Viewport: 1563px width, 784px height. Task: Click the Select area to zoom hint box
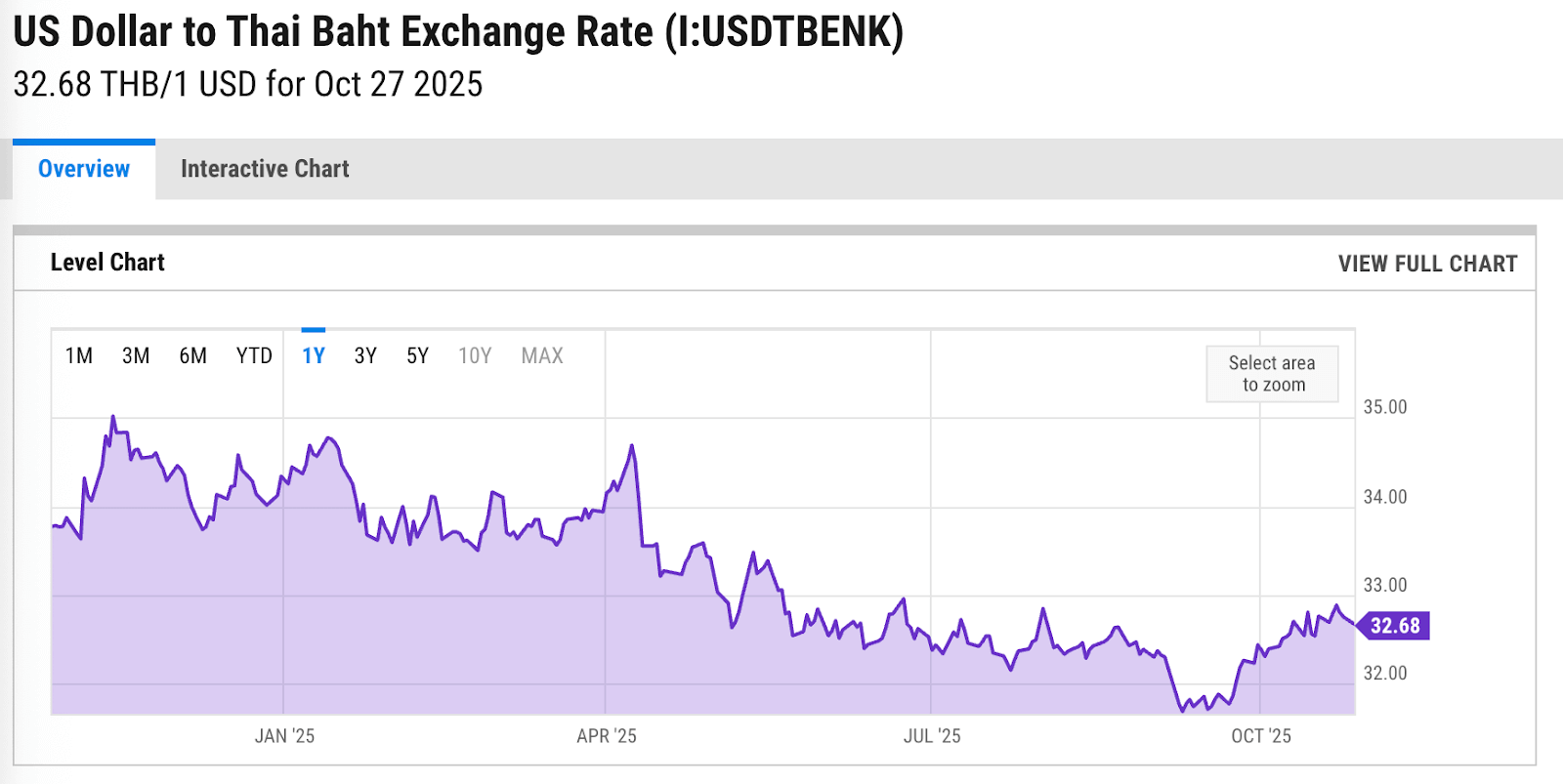pyautogui.click(x=1272, y=374)
